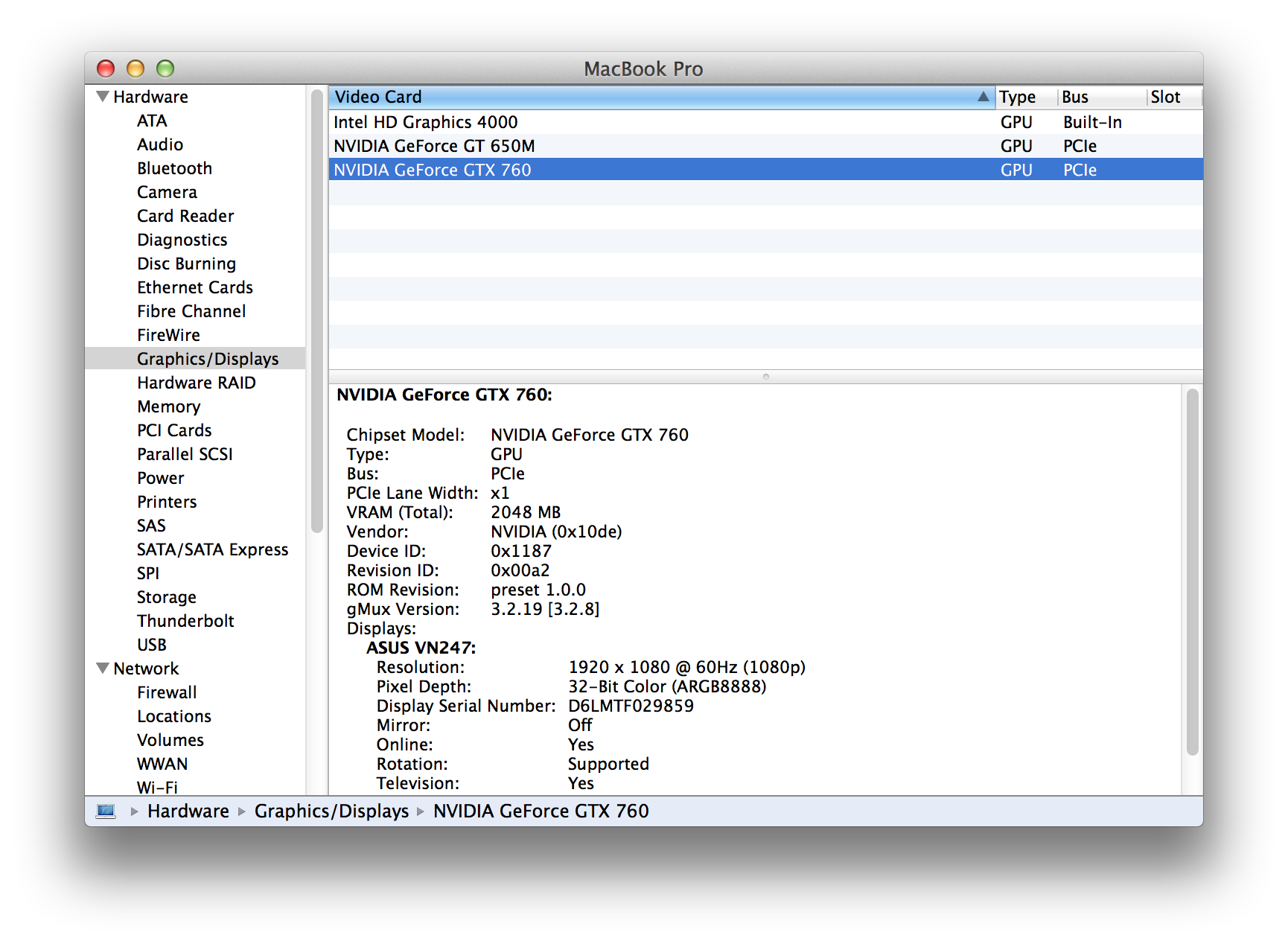This screenshot has width=1288, height=944.
Task: Select Ethernet Cards in the sidebar
Action: coord(195,287)
